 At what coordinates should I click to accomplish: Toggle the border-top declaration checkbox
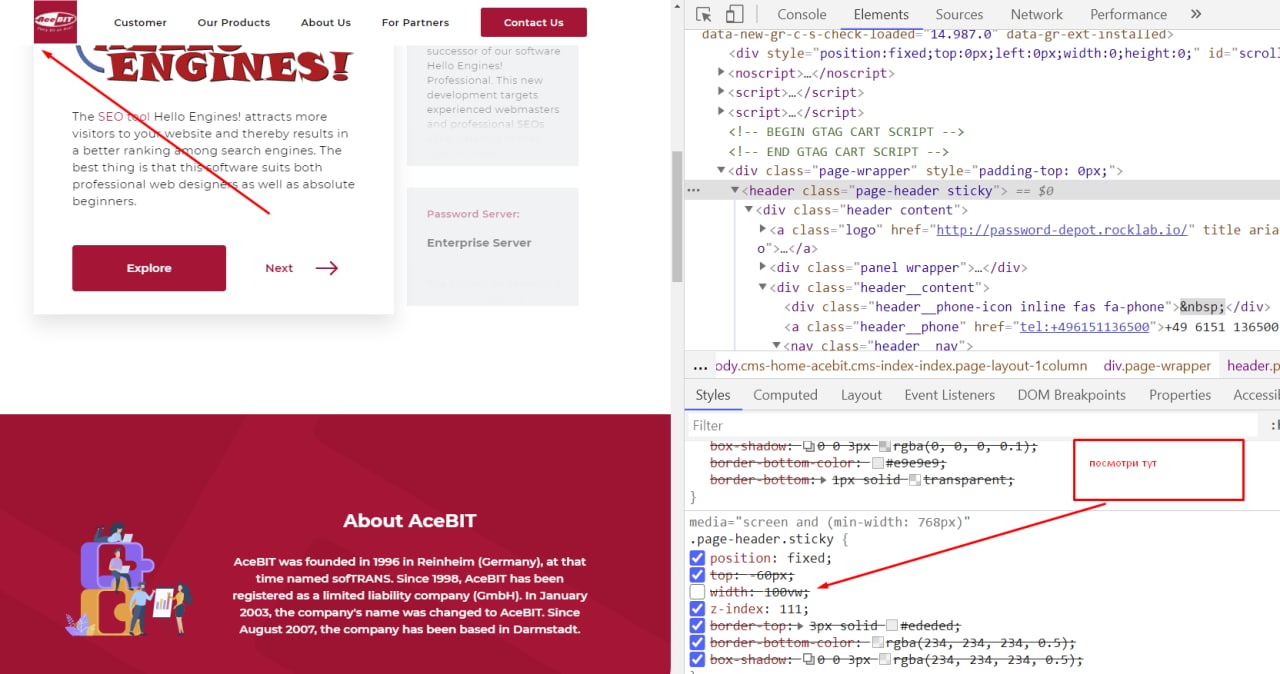pyautogui.click(x=697, y=626)
